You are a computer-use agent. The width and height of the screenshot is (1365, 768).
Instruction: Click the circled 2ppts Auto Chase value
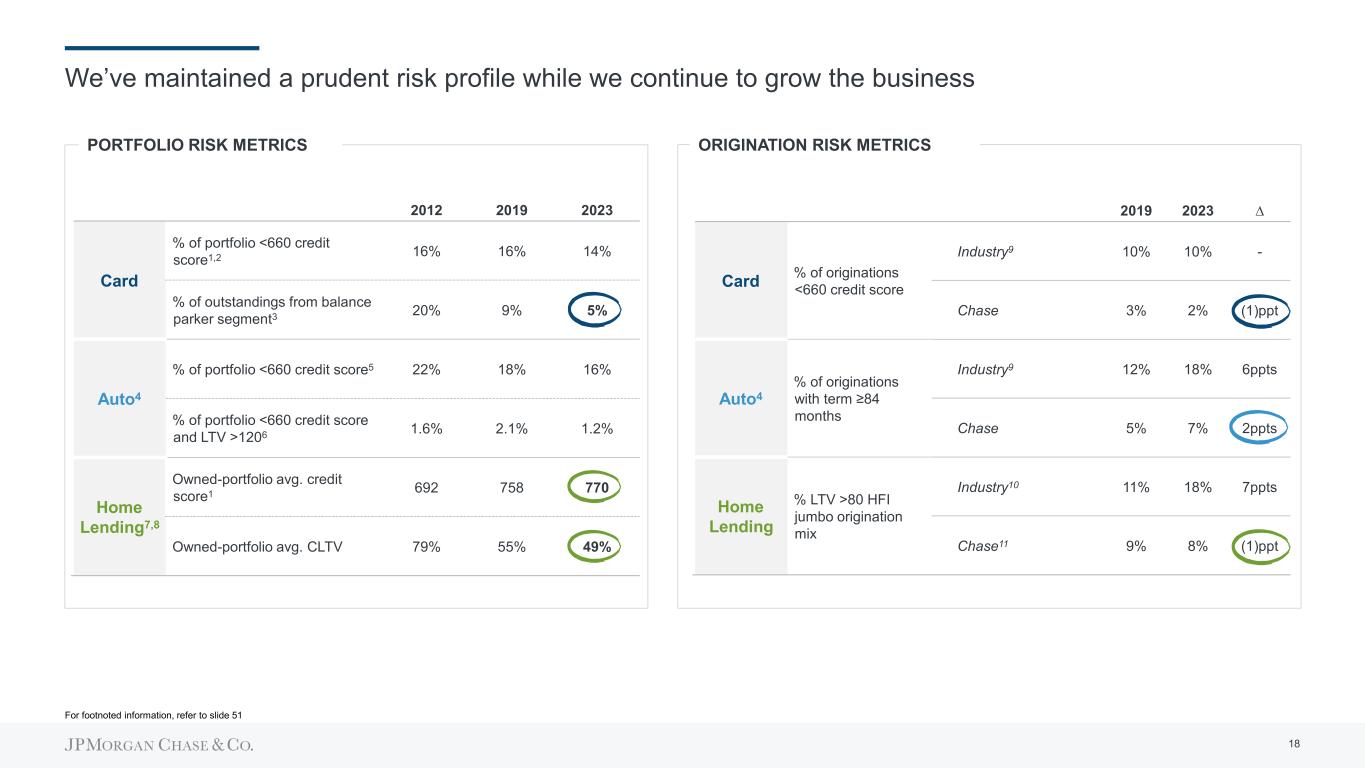point(1259,428)
